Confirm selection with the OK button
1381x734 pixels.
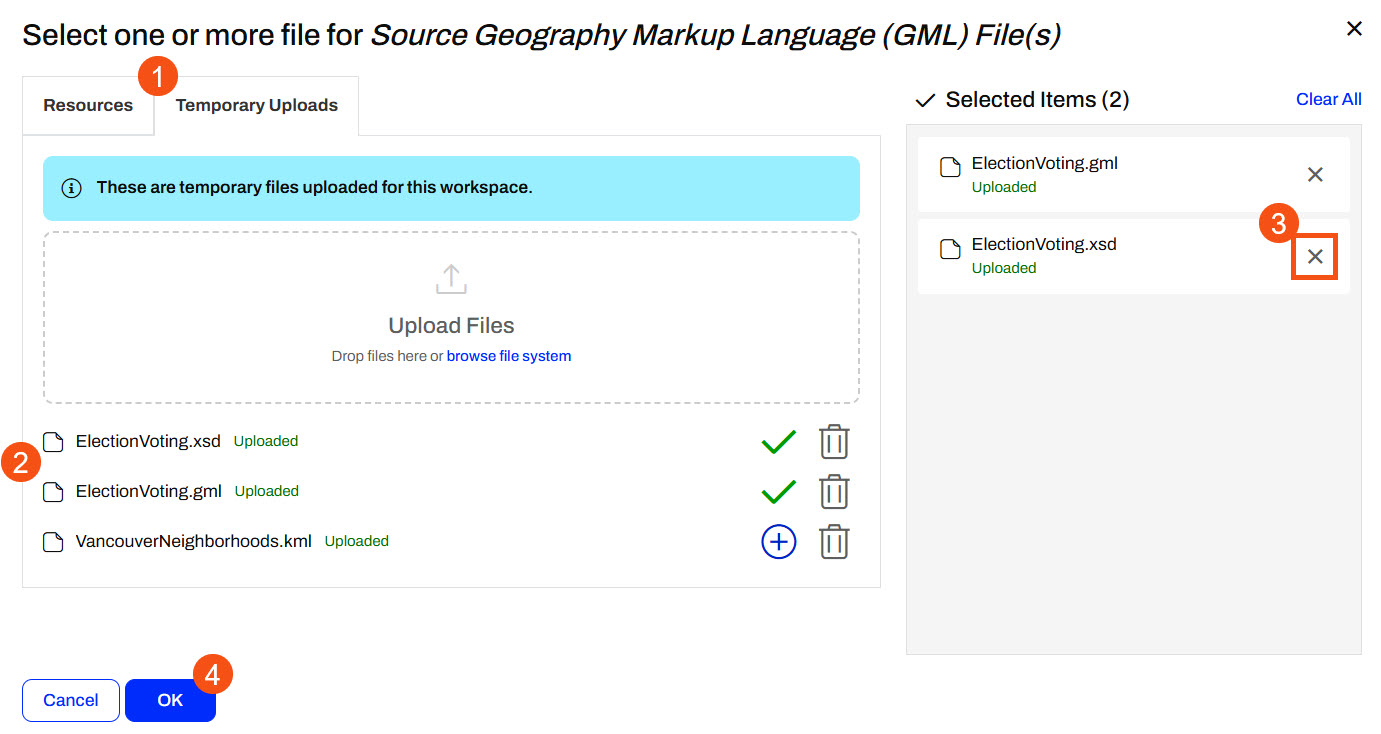(170, 700)
